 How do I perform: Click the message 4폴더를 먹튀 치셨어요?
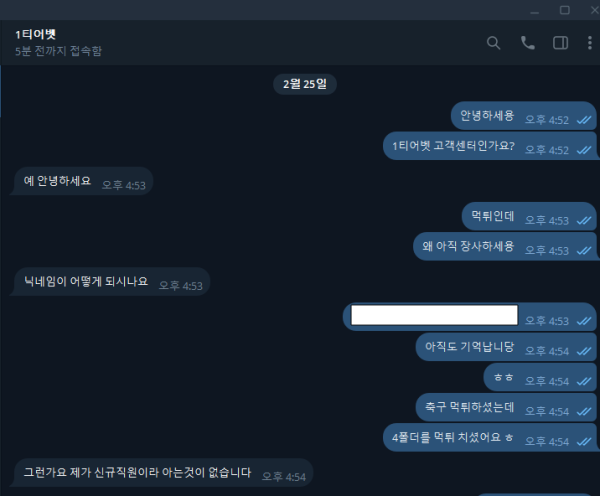(490, 437)
